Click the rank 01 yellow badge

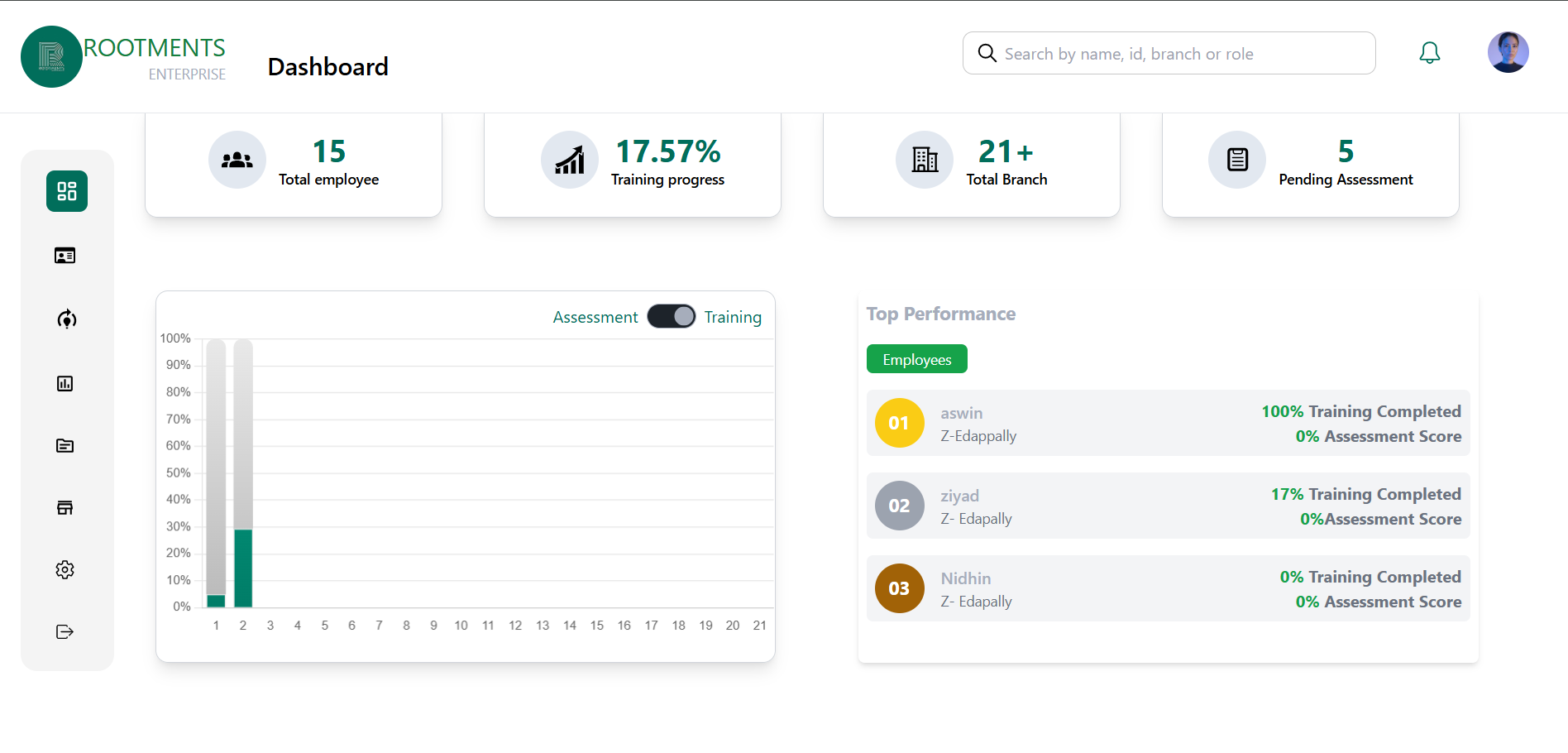point(900,423)
